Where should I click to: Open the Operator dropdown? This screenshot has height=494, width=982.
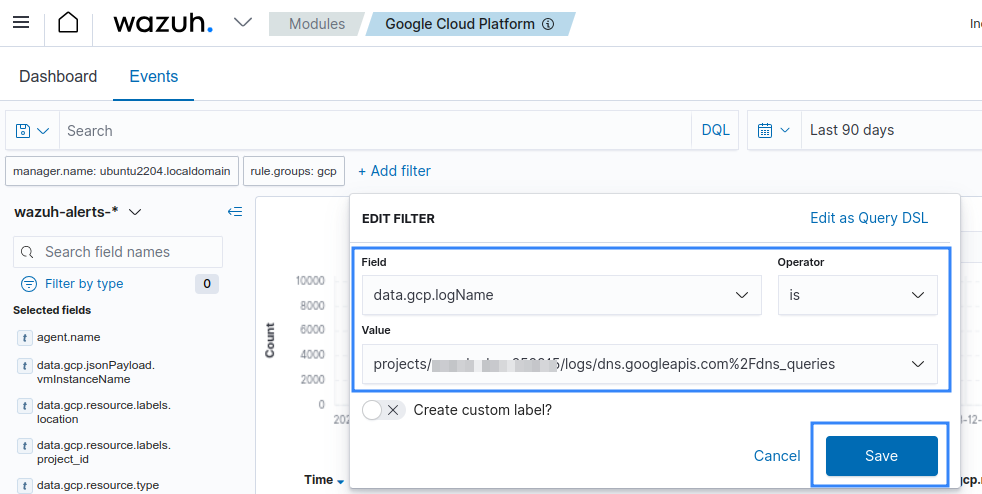pyautogui.click(x=857, y=295)
